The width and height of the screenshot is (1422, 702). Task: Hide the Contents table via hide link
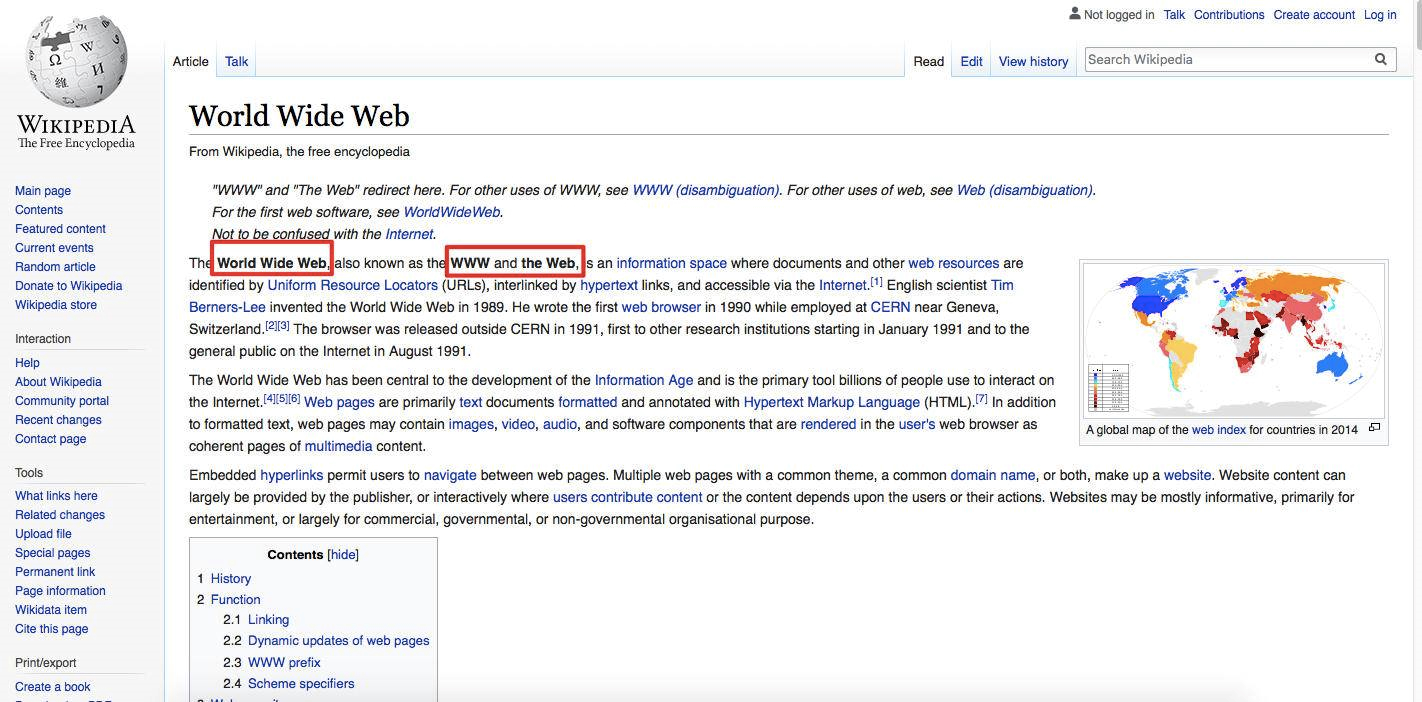tap(343, 554)
